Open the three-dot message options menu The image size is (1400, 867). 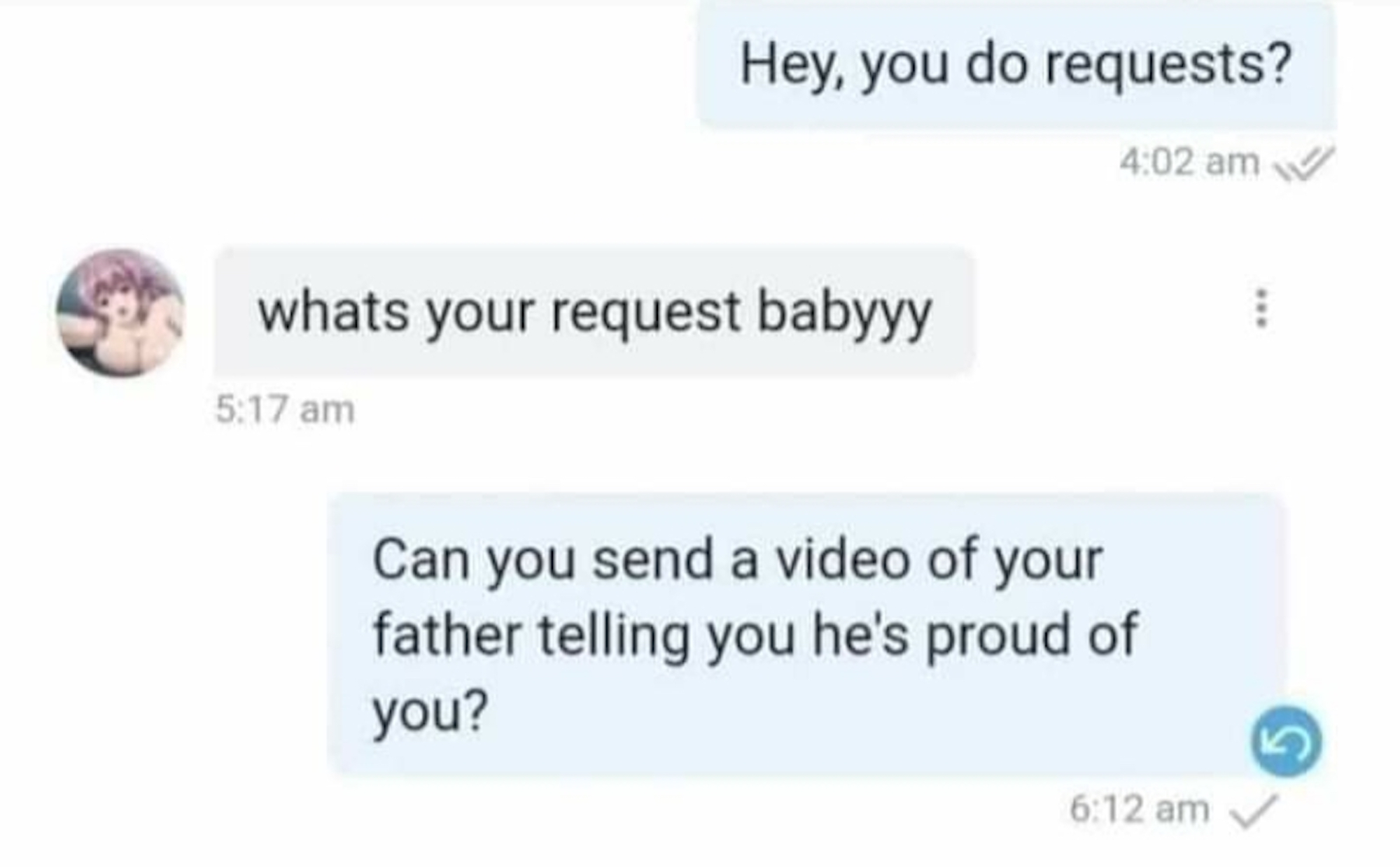1260,308
